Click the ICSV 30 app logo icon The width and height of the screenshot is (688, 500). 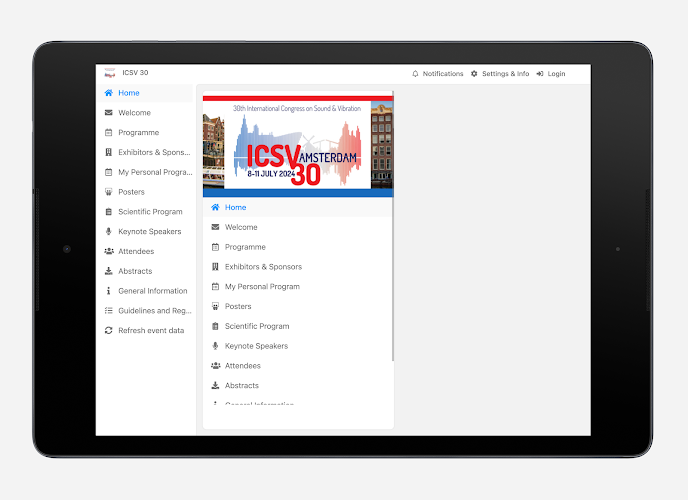click(109, 73)
